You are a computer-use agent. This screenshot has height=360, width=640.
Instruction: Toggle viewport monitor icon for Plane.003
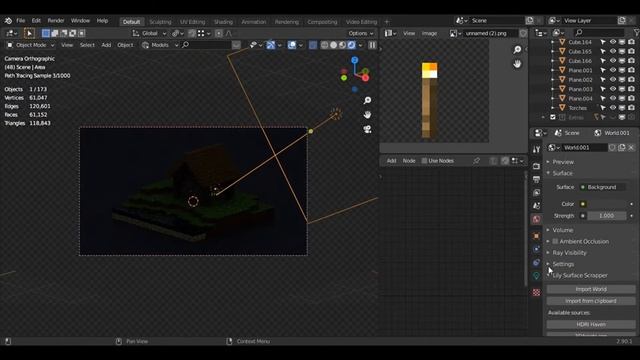click(x=622, y=89)
